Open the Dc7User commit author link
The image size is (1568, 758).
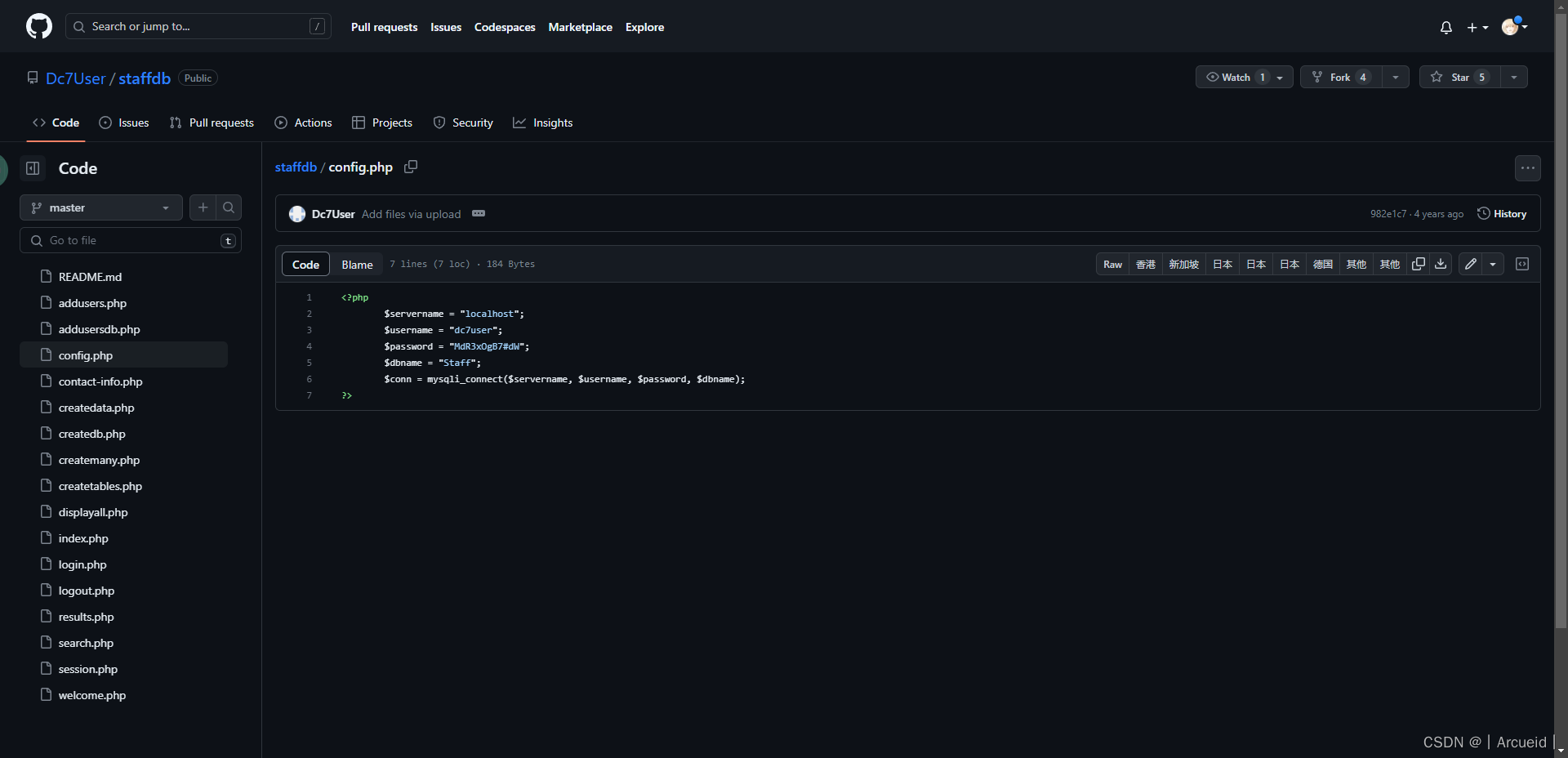pyautogui.click(x=333, y=214)
